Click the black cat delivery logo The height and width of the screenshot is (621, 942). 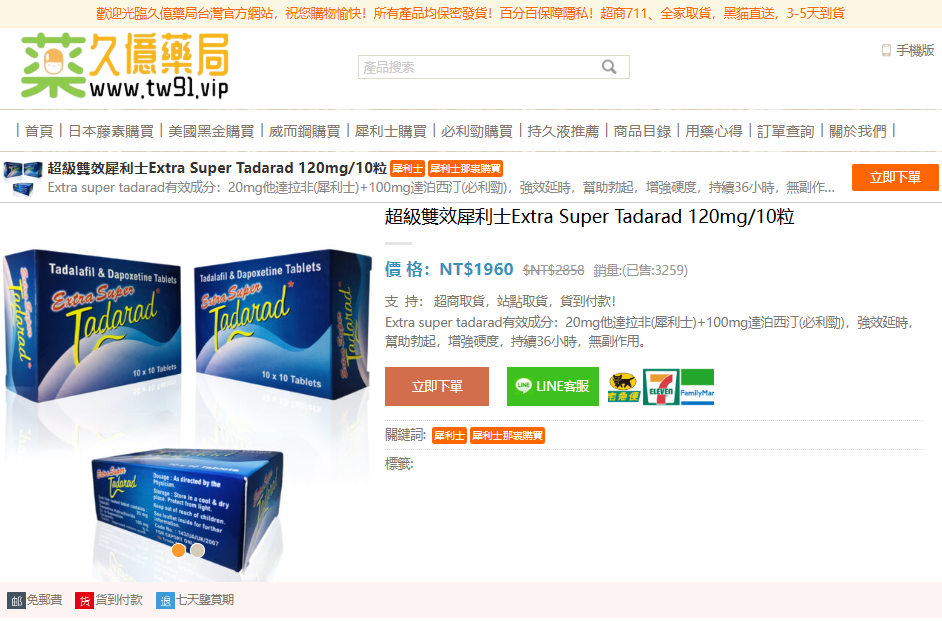point(623,387)
